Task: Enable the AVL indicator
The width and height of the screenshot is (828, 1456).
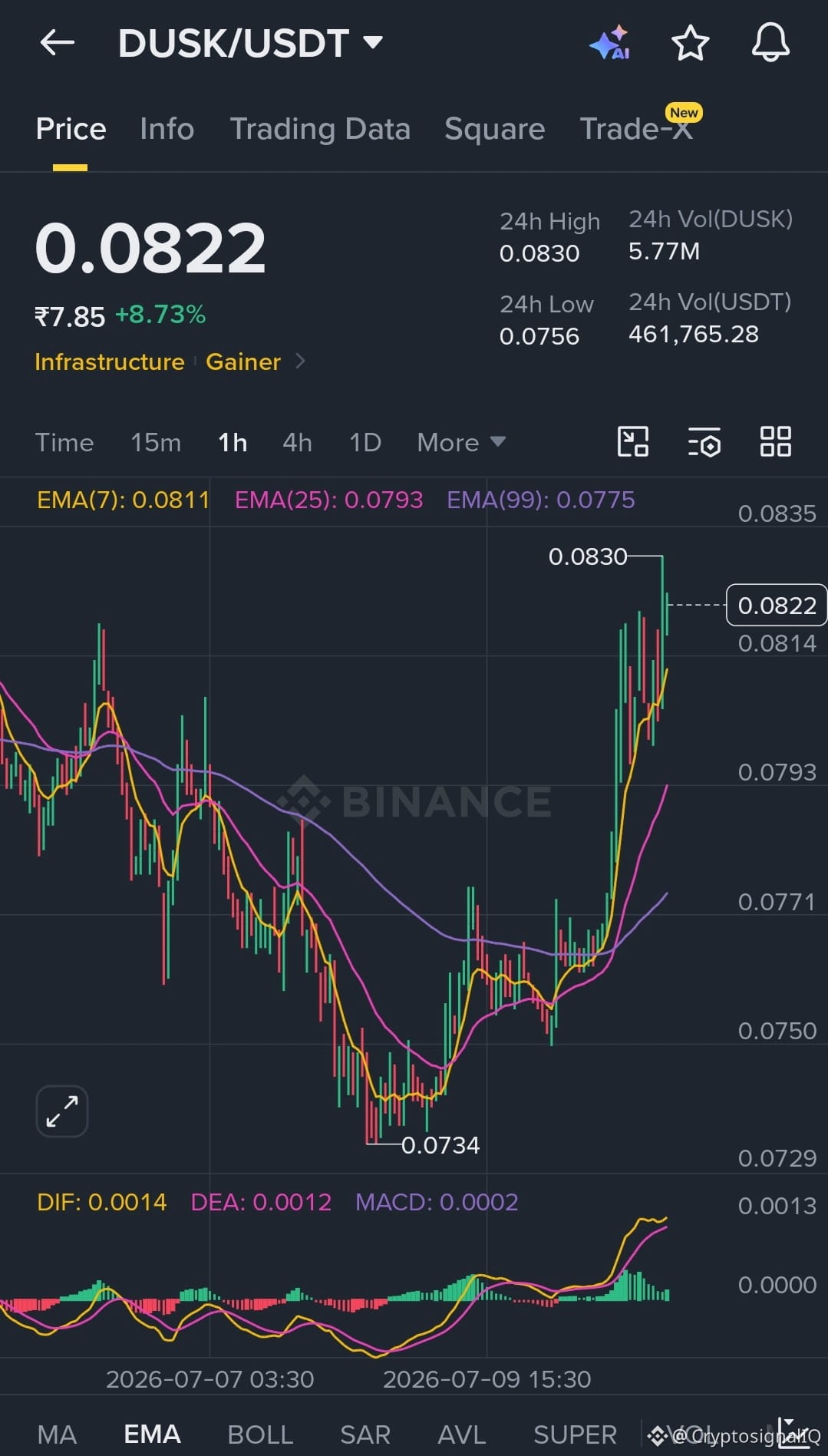Action: point(461,1434)
